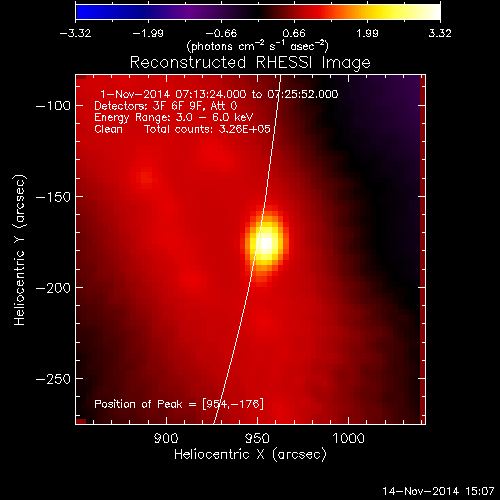Click the -200 tick label on Y axis
The width and height of the screenshot is (500, 500).
[x=53, y=288]
